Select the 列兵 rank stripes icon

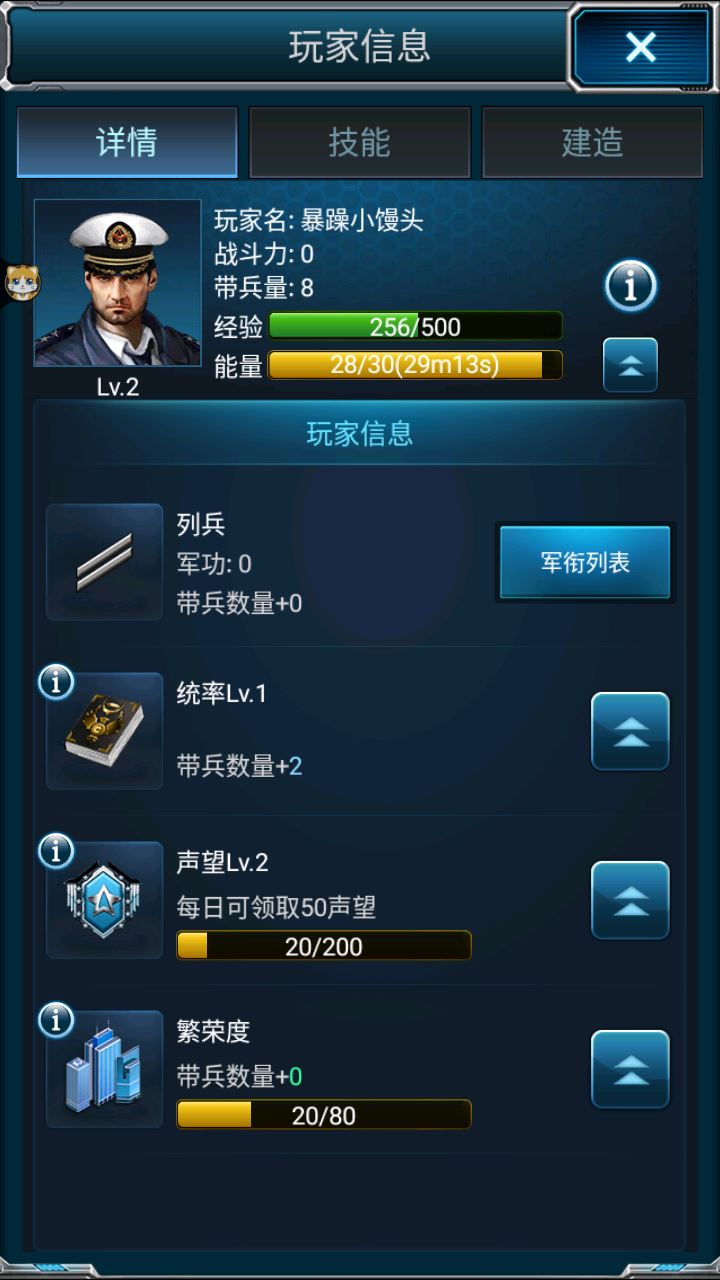point(105,562)
